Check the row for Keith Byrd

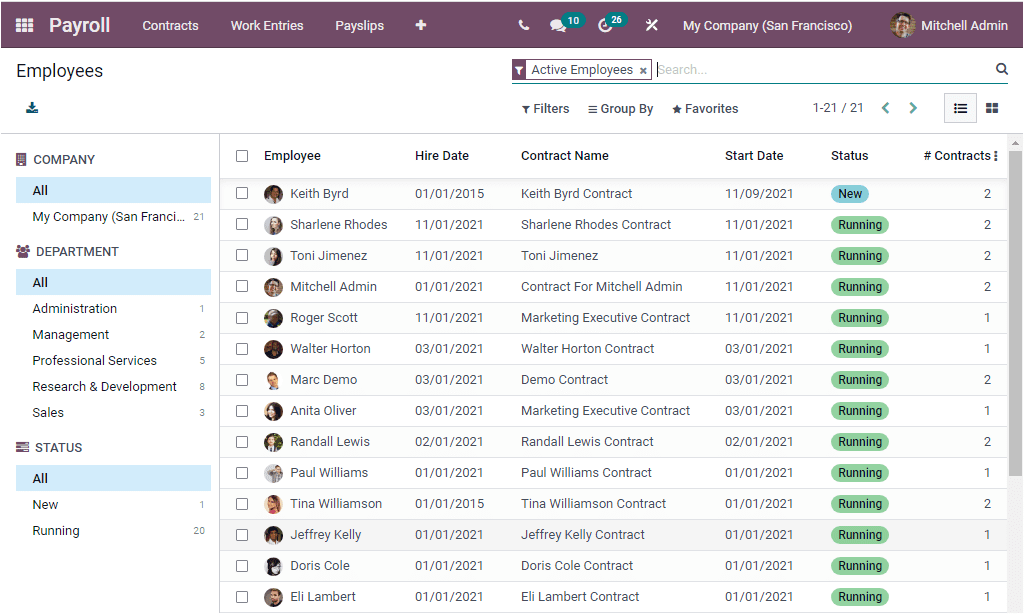tap(241, 193)
